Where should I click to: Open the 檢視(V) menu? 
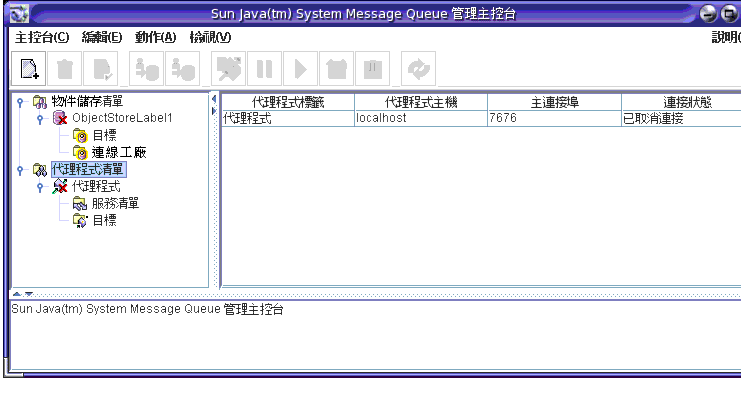[x=210, y=37]
